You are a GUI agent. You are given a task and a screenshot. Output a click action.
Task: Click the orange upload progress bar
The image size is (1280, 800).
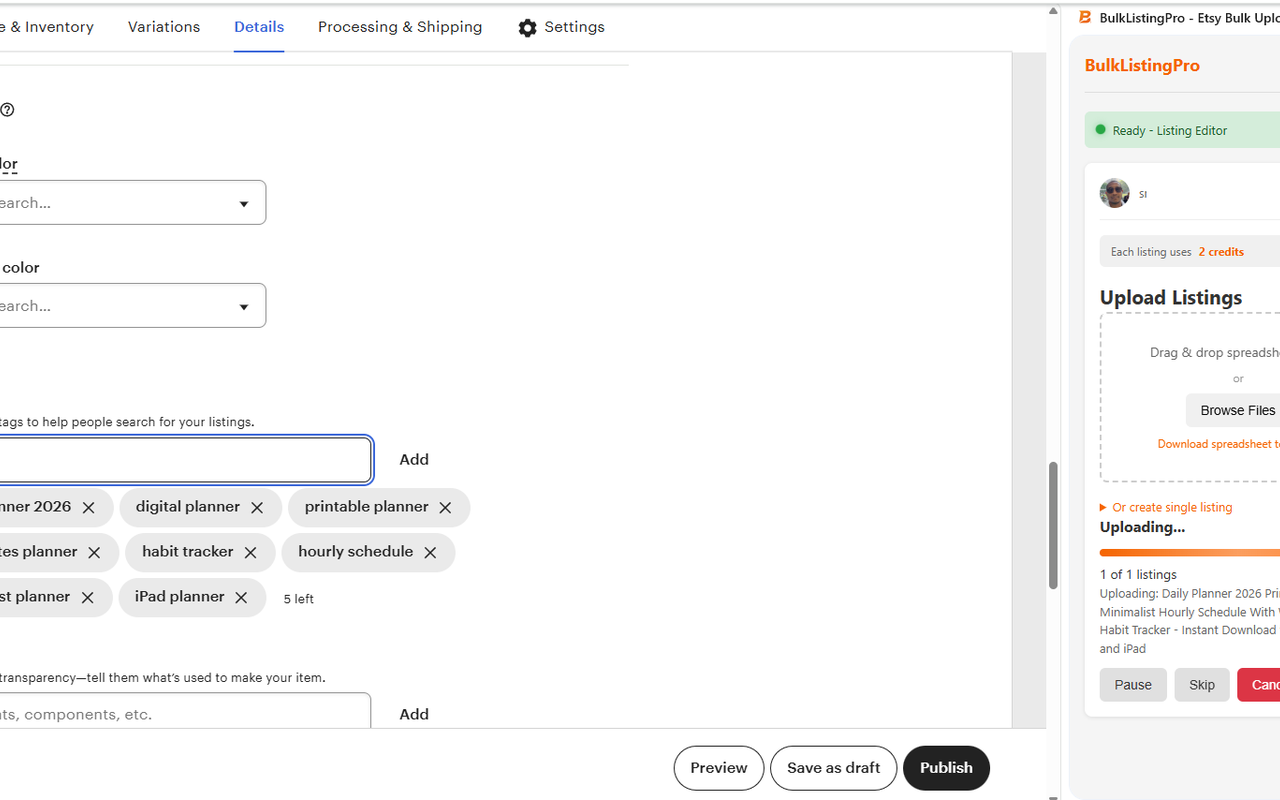[x=1190, y=551]
